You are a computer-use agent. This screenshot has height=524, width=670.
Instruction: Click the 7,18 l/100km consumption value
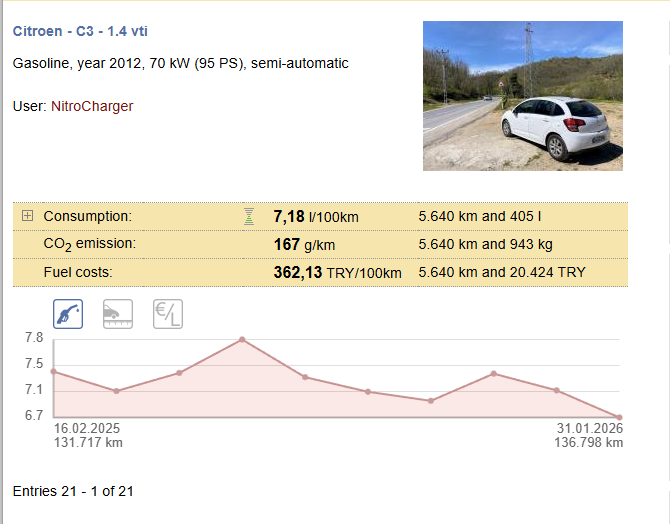coord(315,216)
